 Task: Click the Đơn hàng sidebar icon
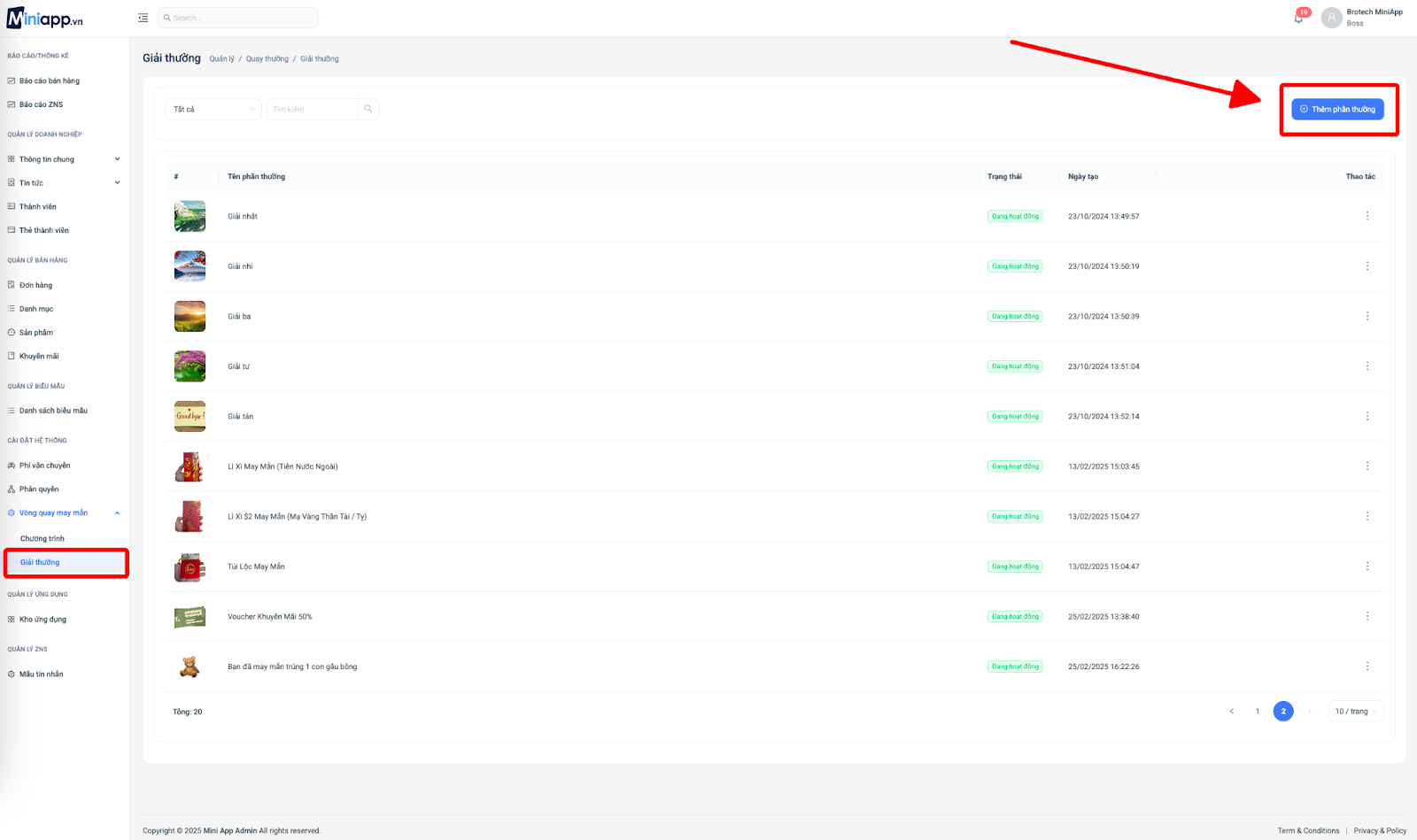12,285
